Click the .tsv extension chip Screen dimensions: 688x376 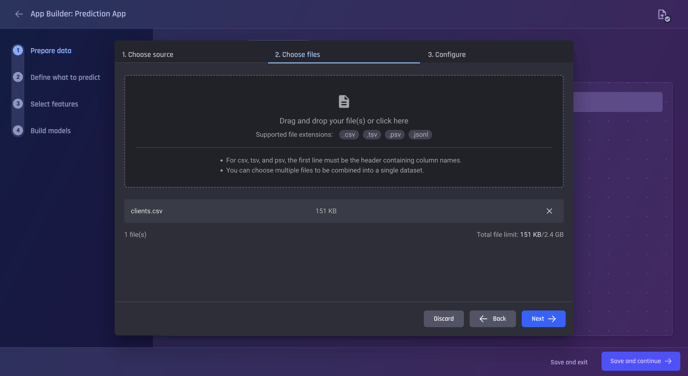coord(372,135)
